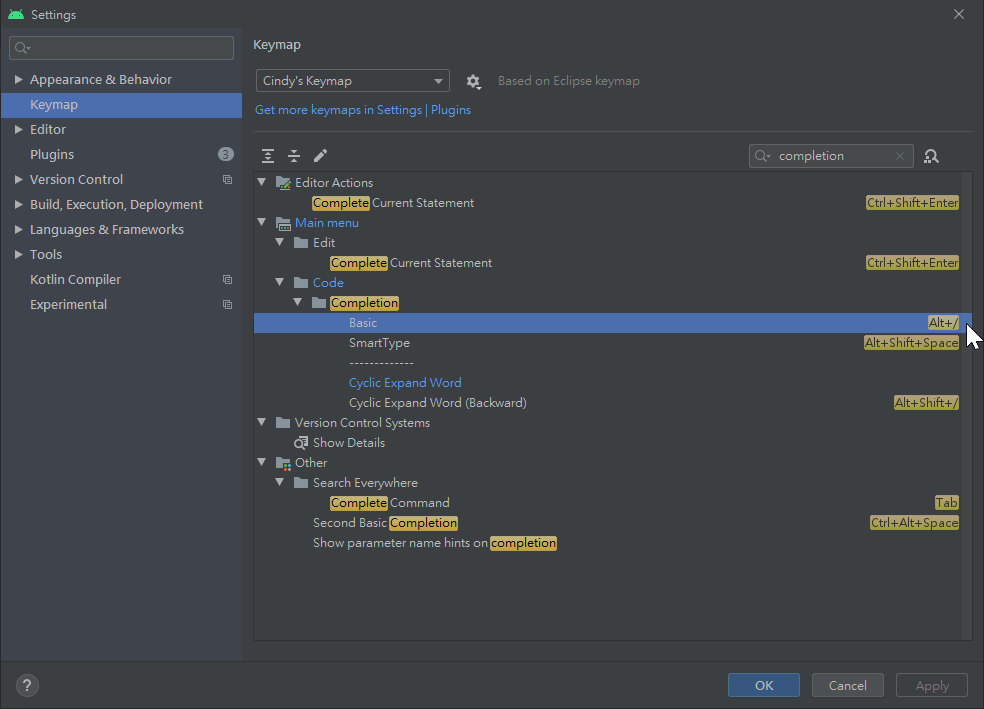Image resolution: width=984 pixels, height=709 pixels.
Task: Expand Languages & Frameworks section
Action: point(18,230)
